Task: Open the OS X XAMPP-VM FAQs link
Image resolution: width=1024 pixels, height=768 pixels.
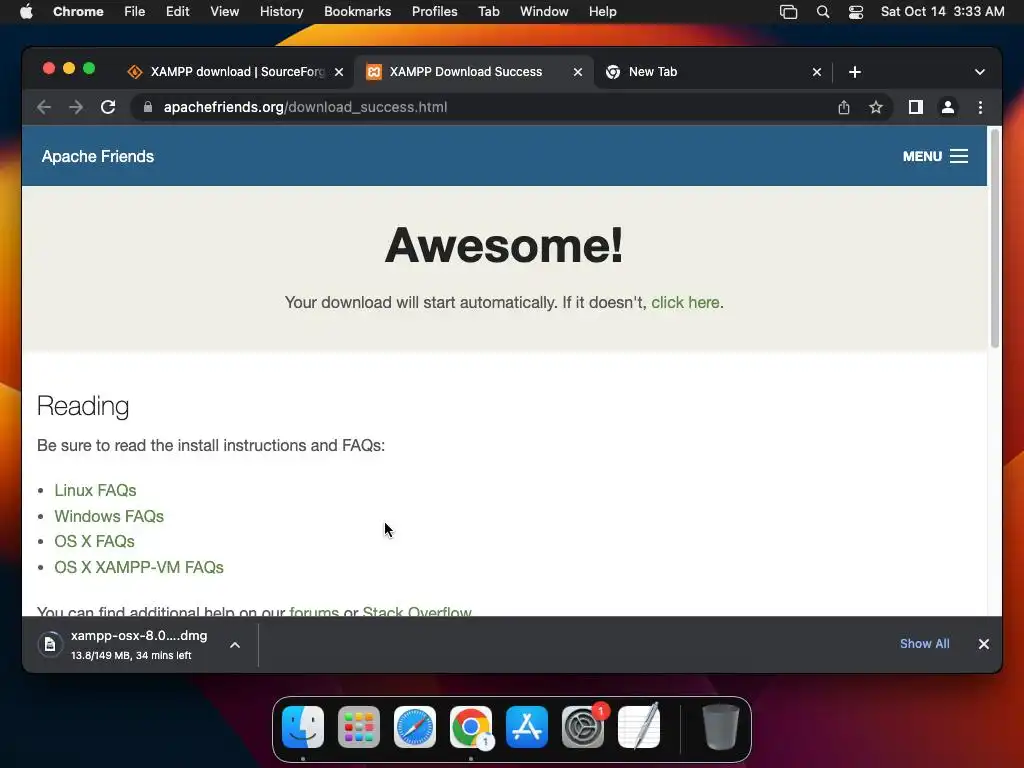Action: [139, 568]
